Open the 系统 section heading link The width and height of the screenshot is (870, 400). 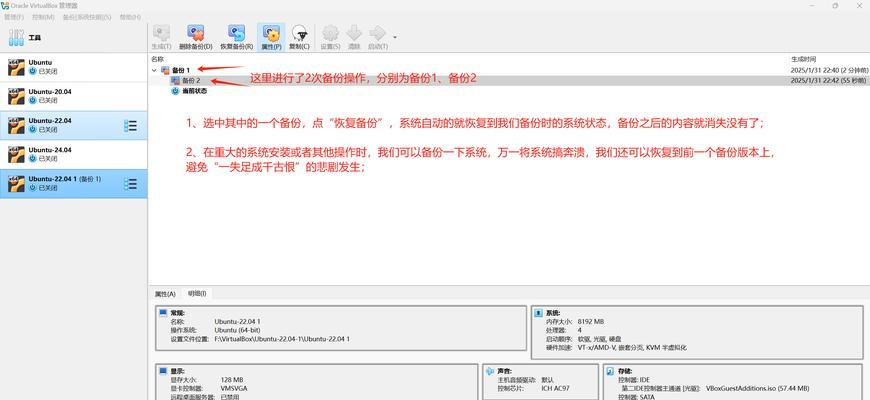(x=554, y=313)
